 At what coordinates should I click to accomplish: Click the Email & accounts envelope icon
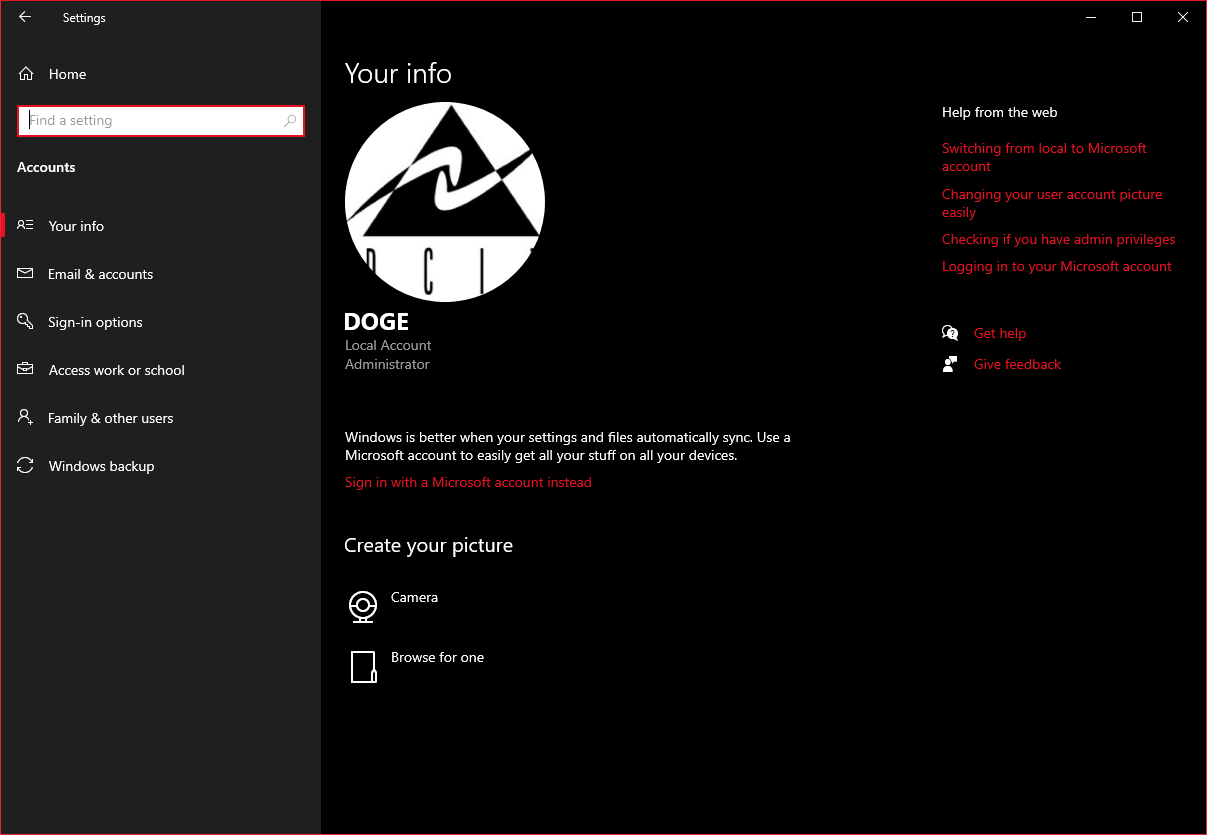(26, 274)
